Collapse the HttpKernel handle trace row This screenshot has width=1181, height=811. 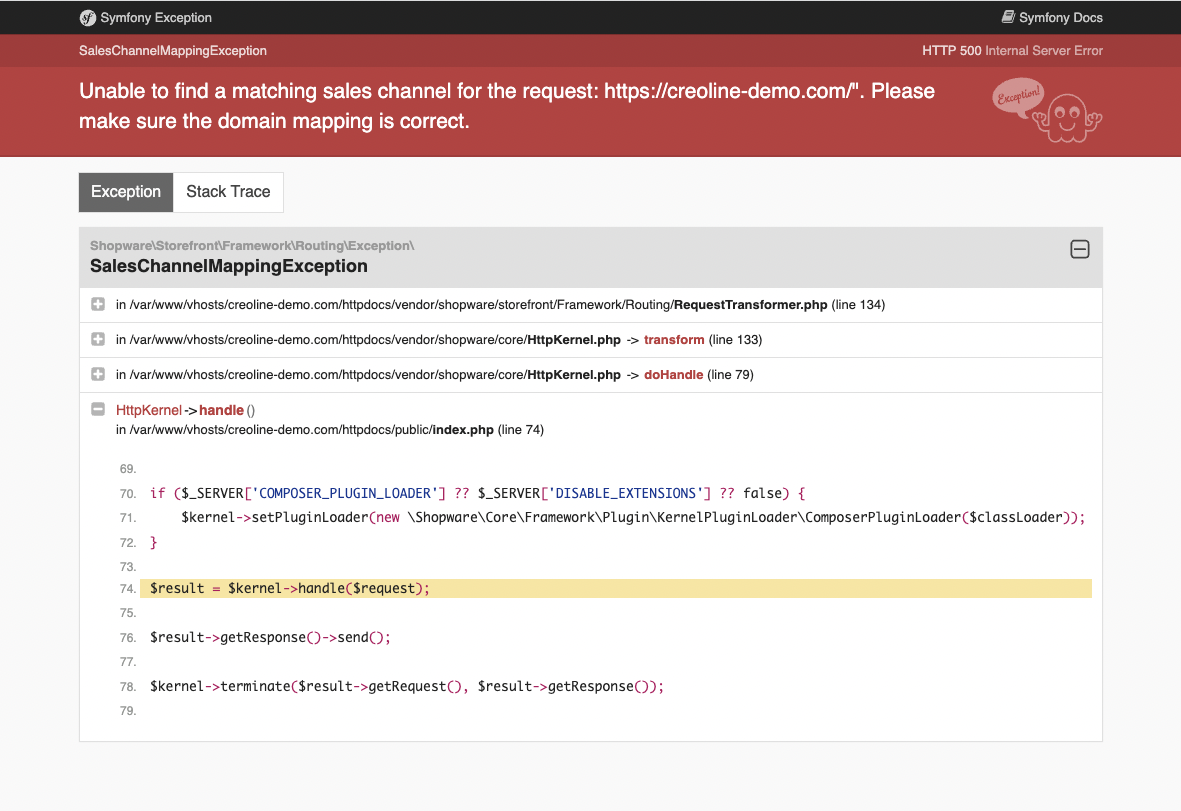[x=98, y=409]
